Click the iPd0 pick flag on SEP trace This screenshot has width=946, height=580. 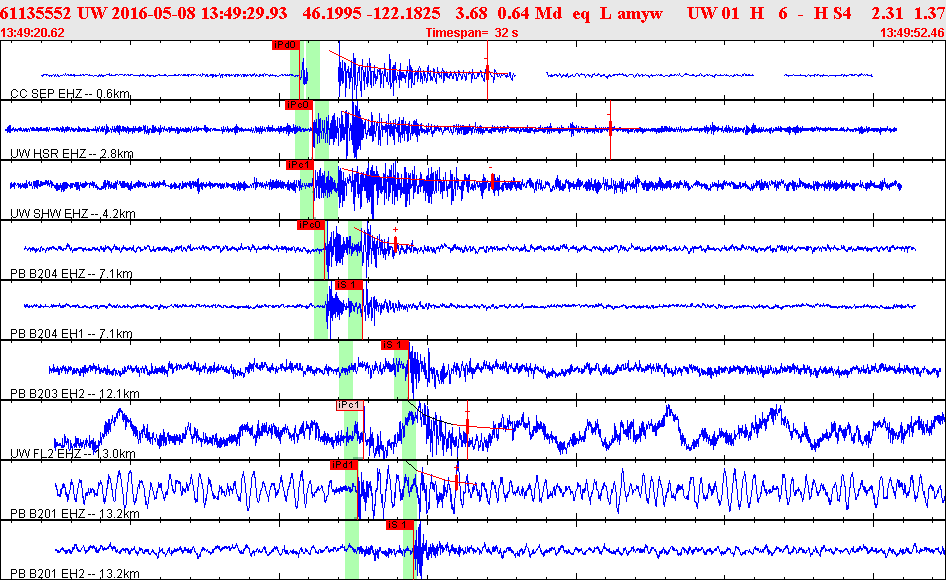click(285, 45)
